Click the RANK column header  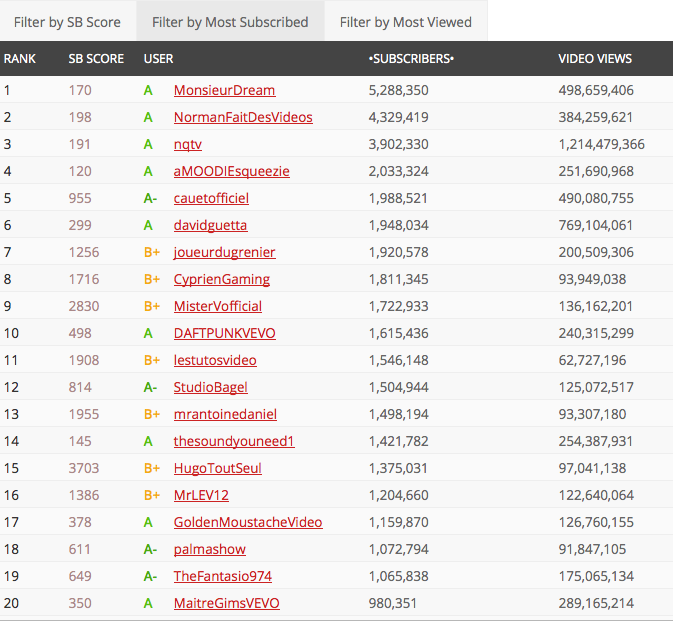coord(20,59)
